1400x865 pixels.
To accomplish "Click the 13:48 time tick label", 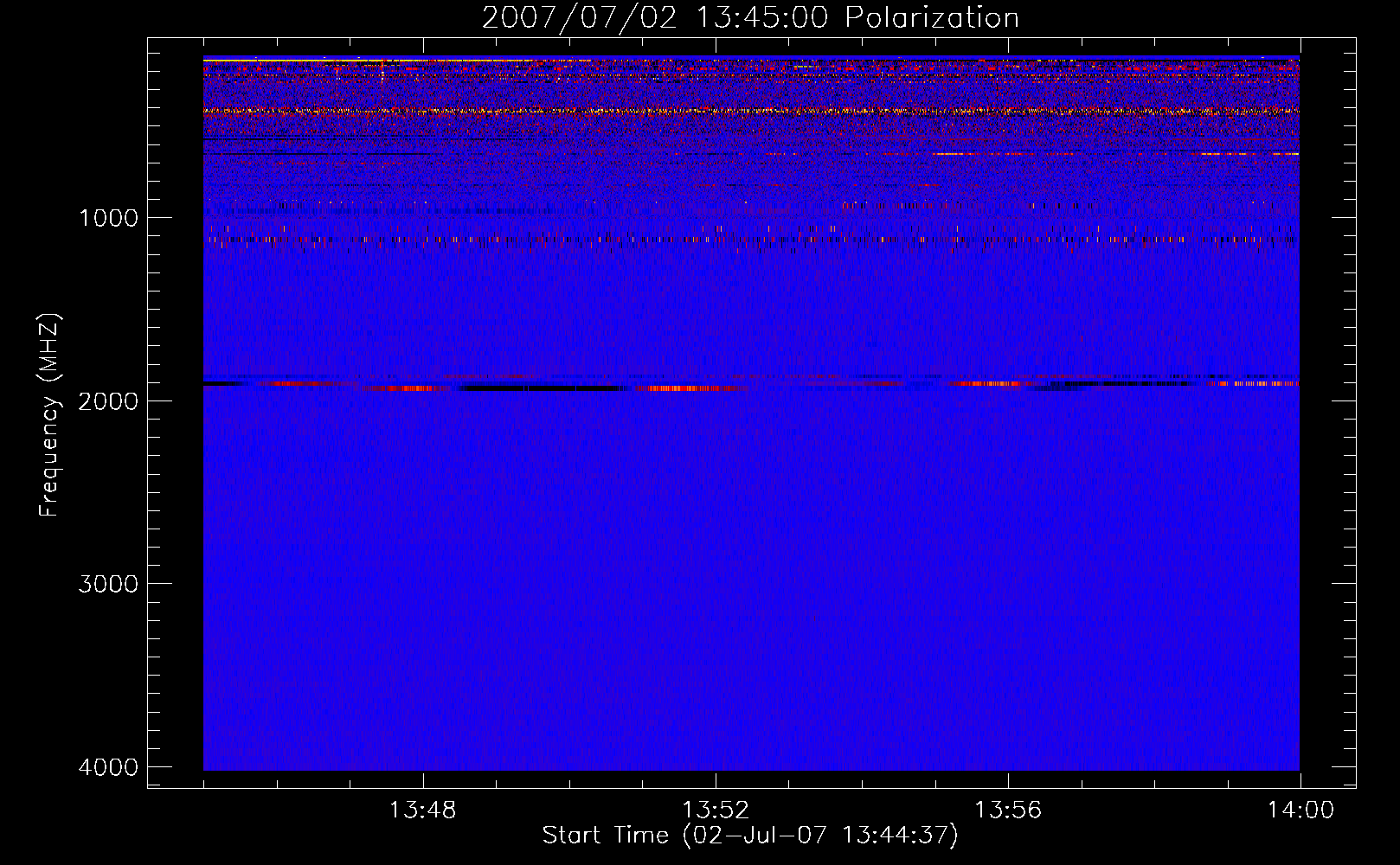I will (x=422, y=811).
